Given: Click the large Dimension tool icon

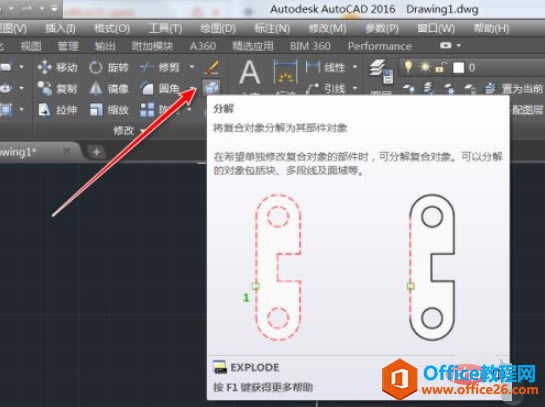Looking at the screenshot, I should 285,72.
